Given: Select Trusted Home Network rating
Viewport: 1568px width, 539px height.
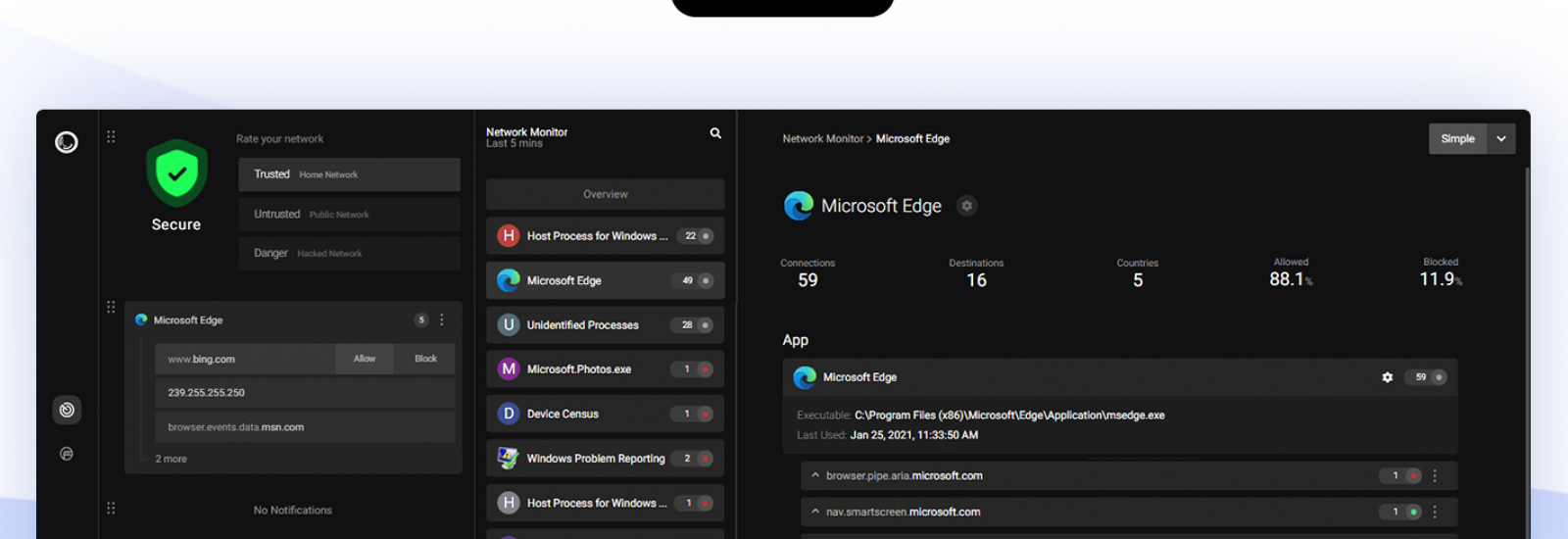Looking at the screenshot, I should coord(349,174).
